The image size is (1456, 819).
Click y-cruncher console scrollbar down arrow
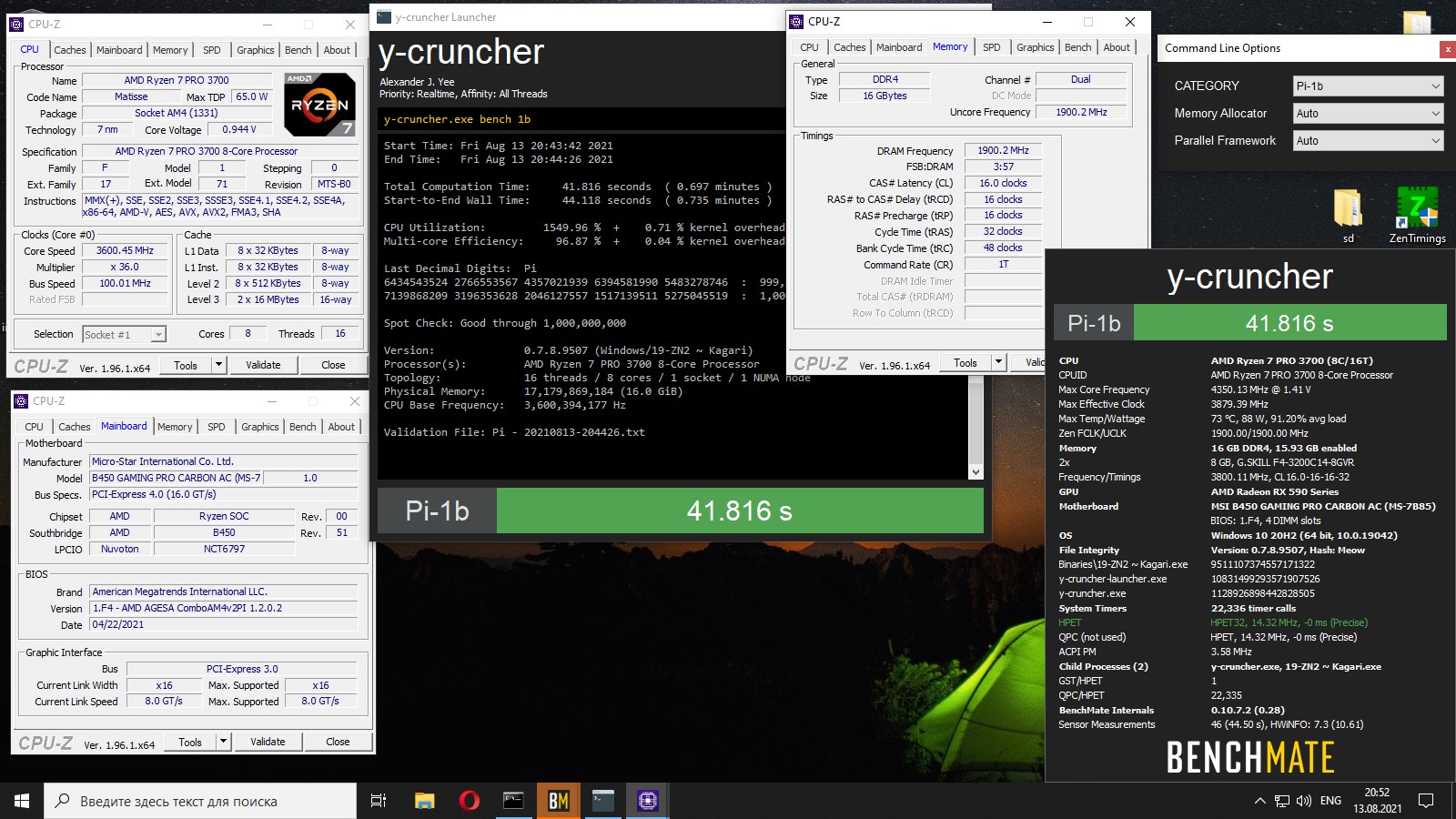pos(976,472)
